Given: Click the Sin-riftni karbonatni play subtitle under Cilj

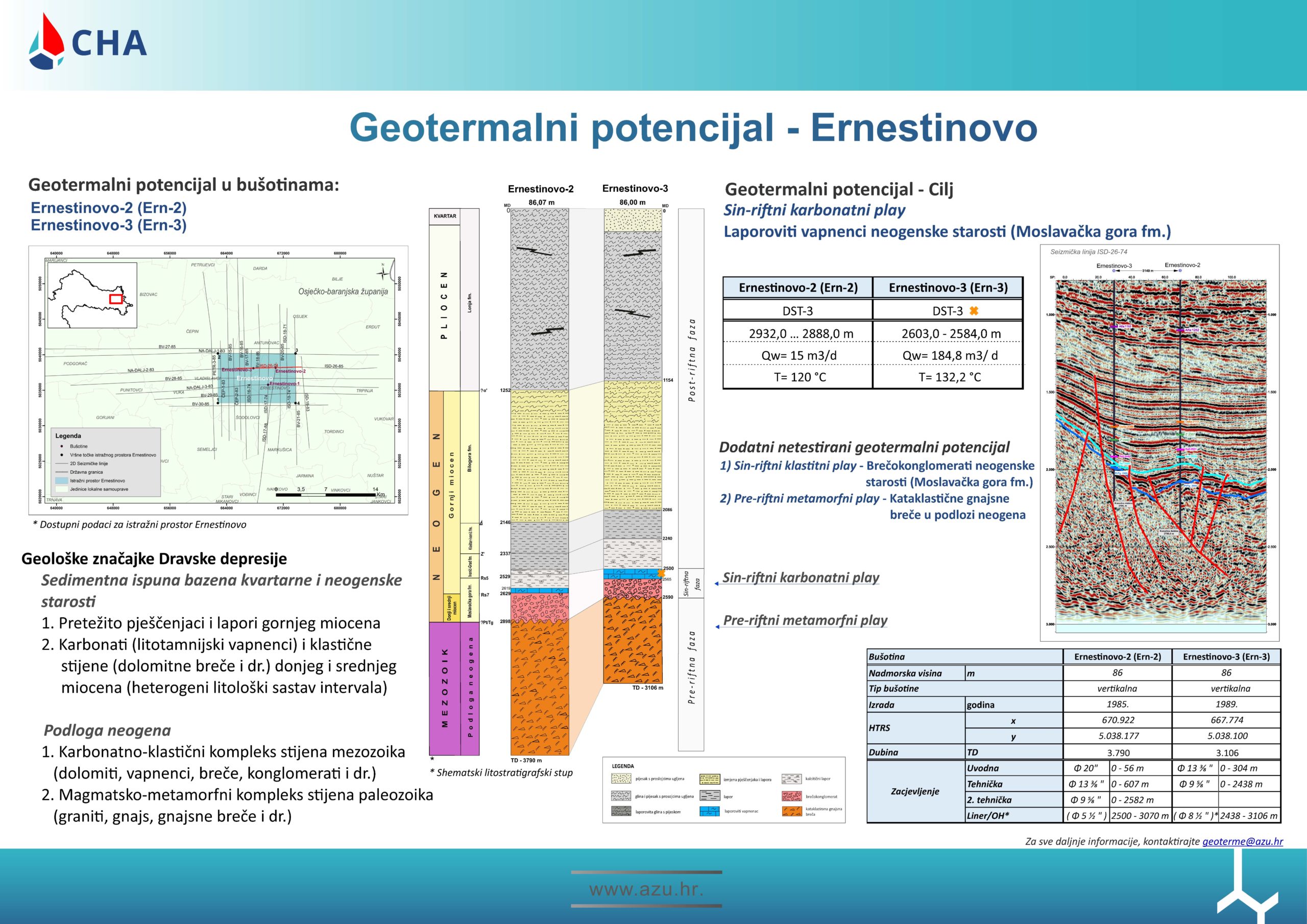Looking at the screenshot, I should [x=815, y=211].
